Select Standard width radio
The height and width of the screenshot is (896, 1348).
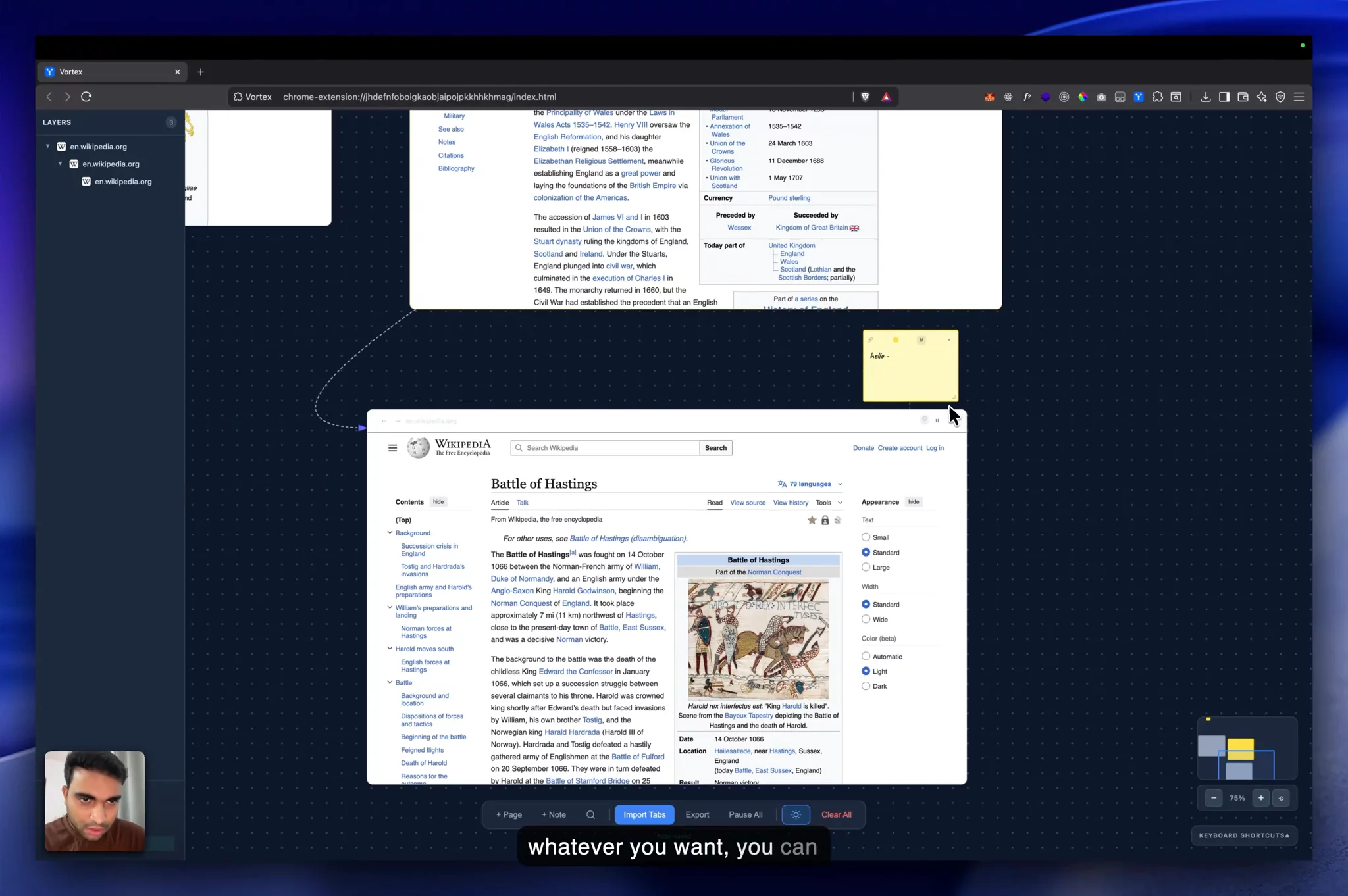tap(866, 604)
